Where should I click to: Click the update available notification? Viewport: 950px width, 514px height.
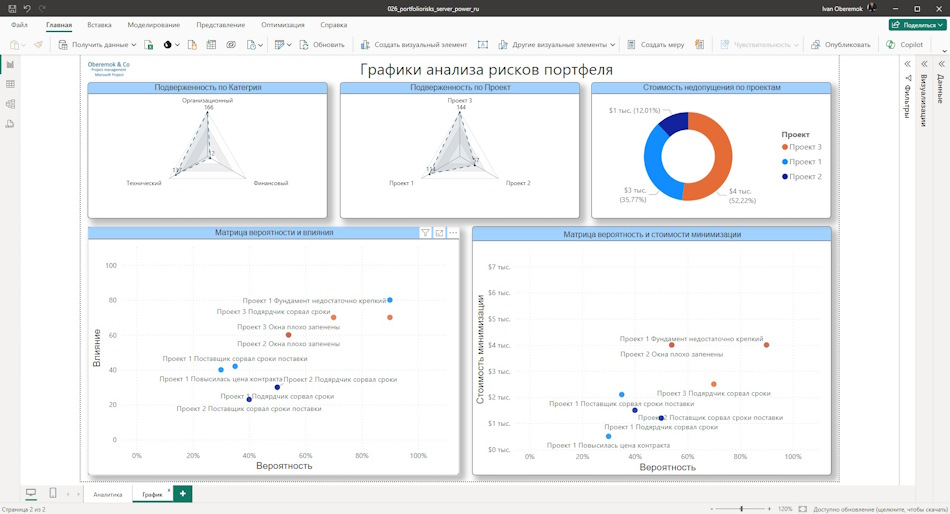(880, 509)
